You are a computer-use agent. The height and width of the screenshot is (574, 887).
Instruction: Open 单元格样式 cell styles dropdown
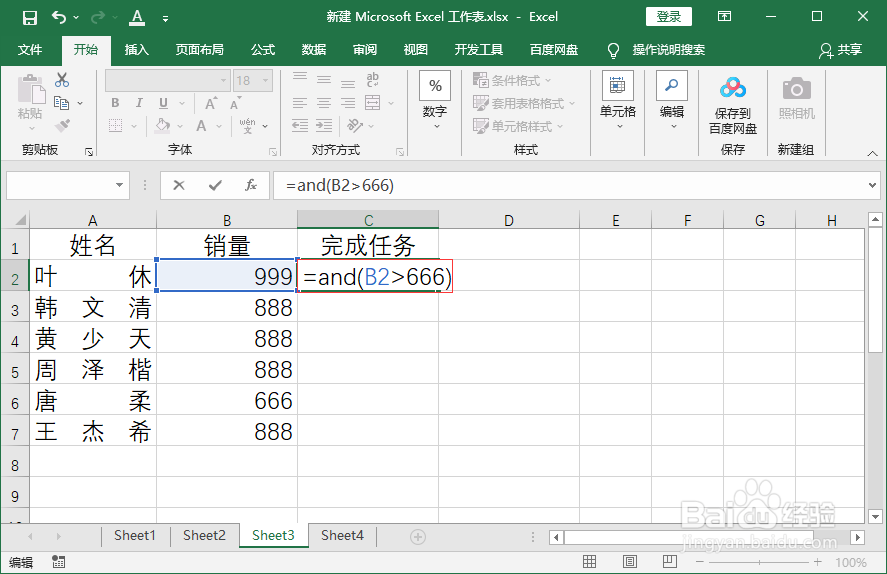coord(518,126)
